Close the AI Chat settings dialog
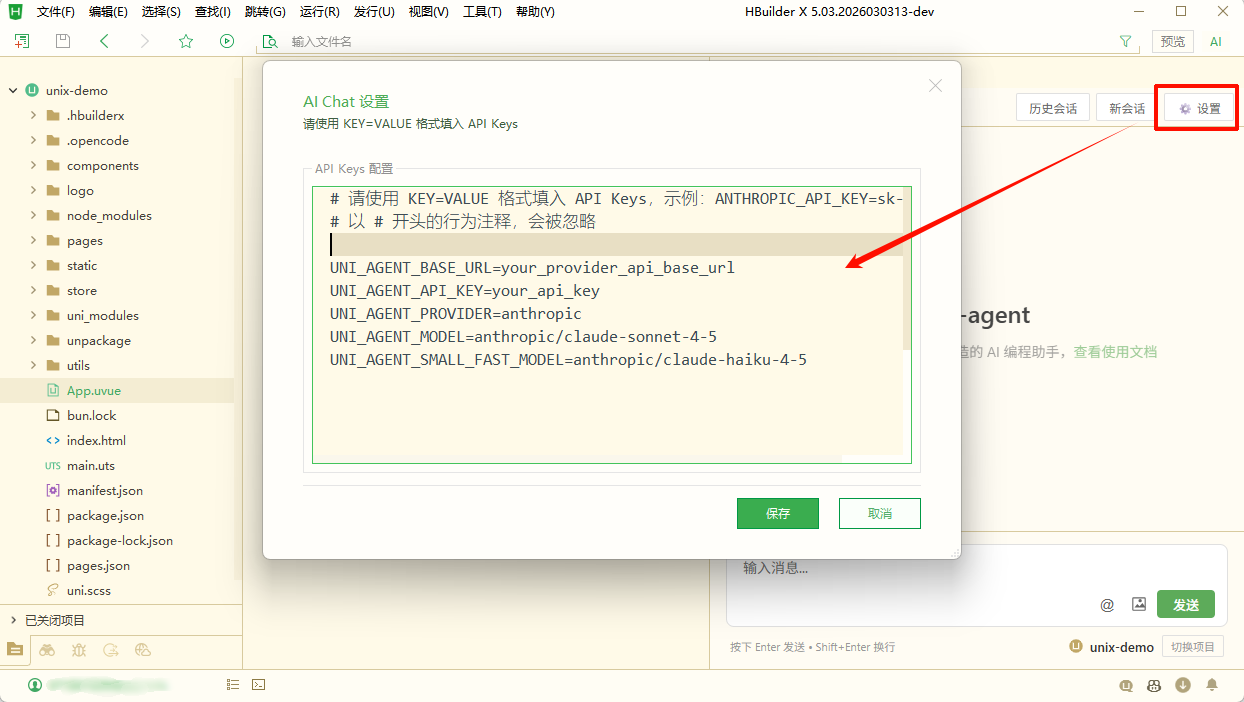 point(935,86)
